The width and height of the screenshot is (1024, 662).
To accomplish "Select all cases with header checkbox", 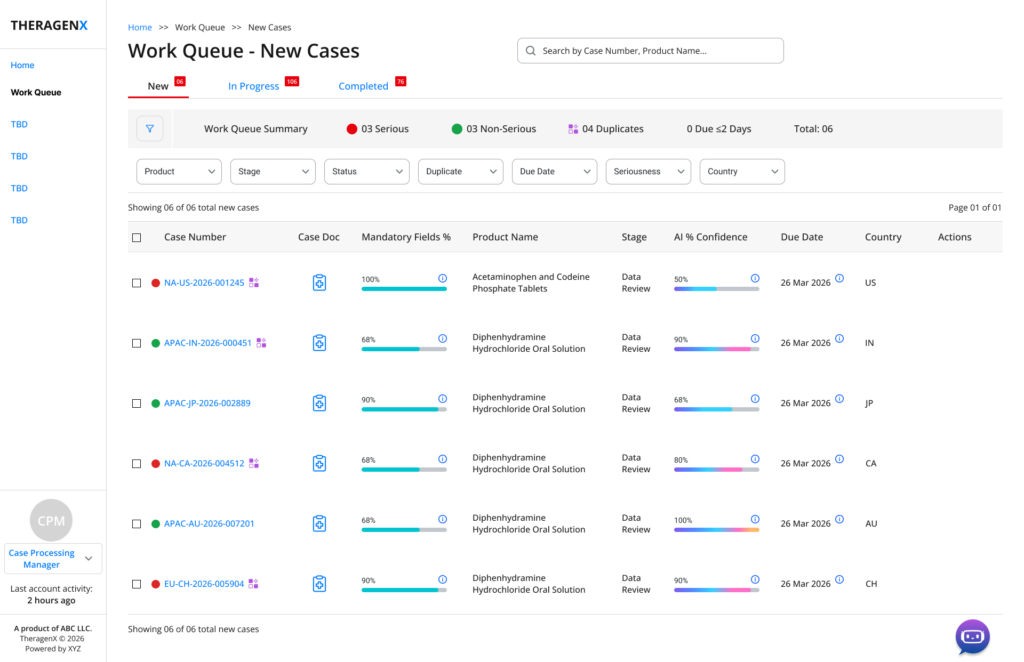I will (136, 238).
